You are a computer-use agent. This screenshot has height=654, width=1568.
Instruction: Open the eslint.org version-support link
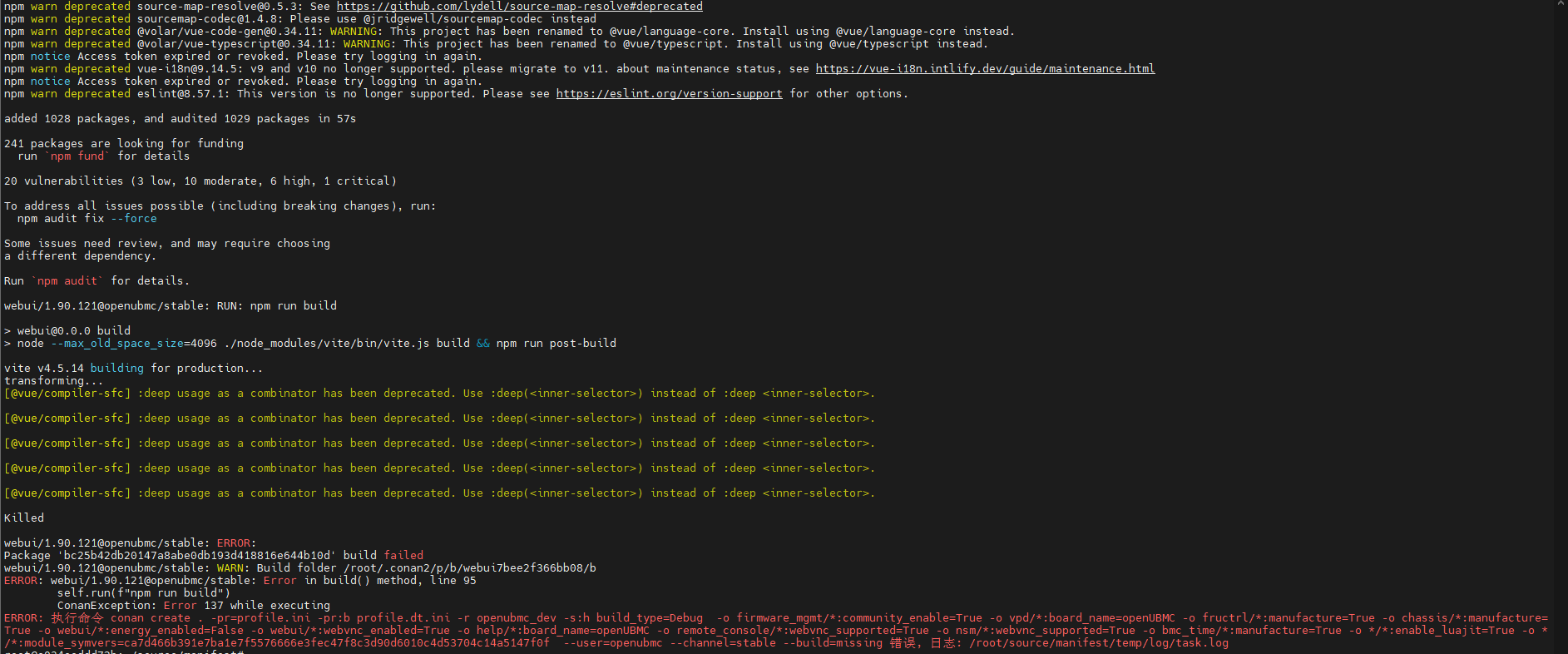pyautogui.click(x=669, y=94)
